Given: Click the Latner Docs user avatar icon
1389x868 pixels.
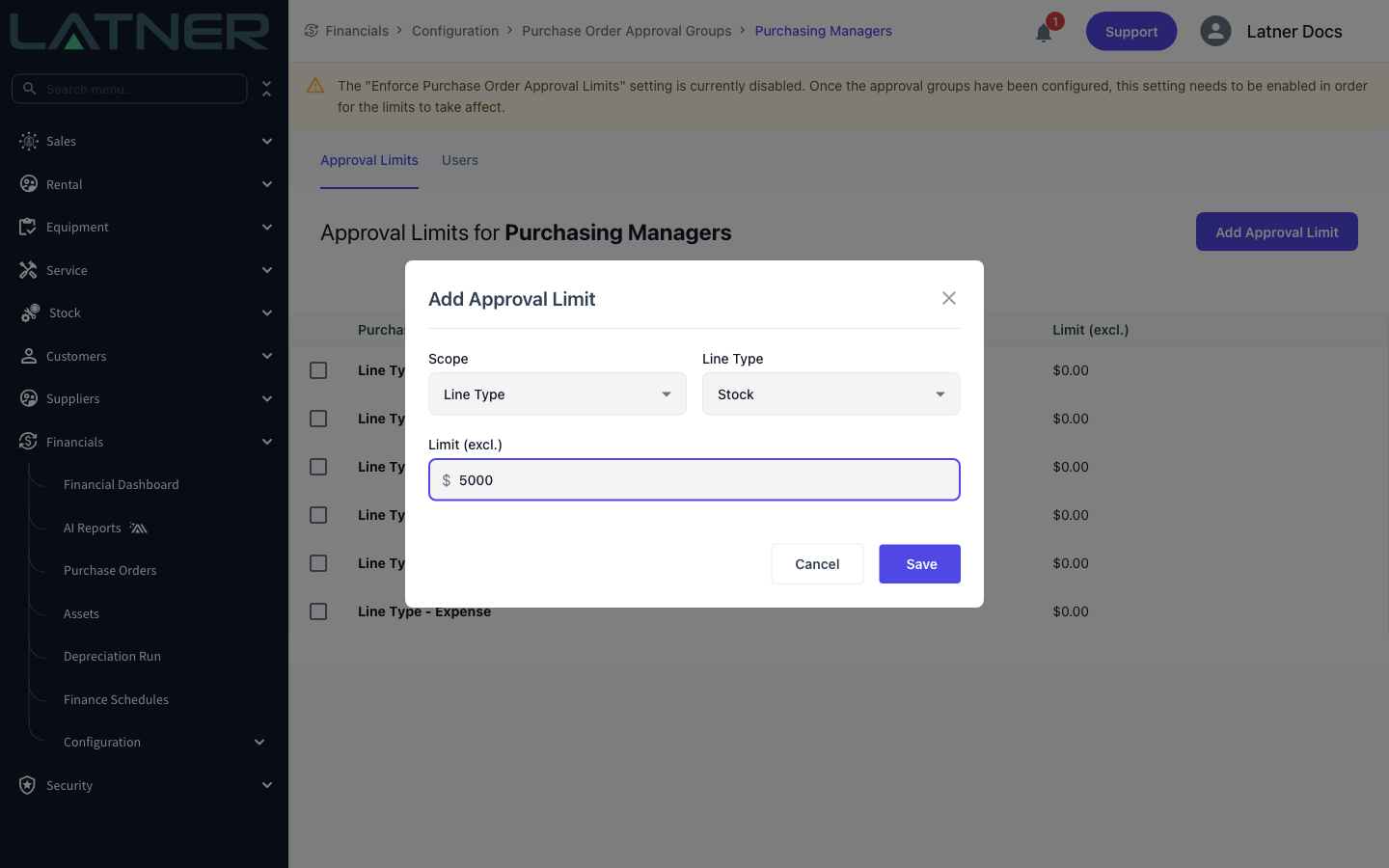Looking at the screenshot, I should (1215, 31).
